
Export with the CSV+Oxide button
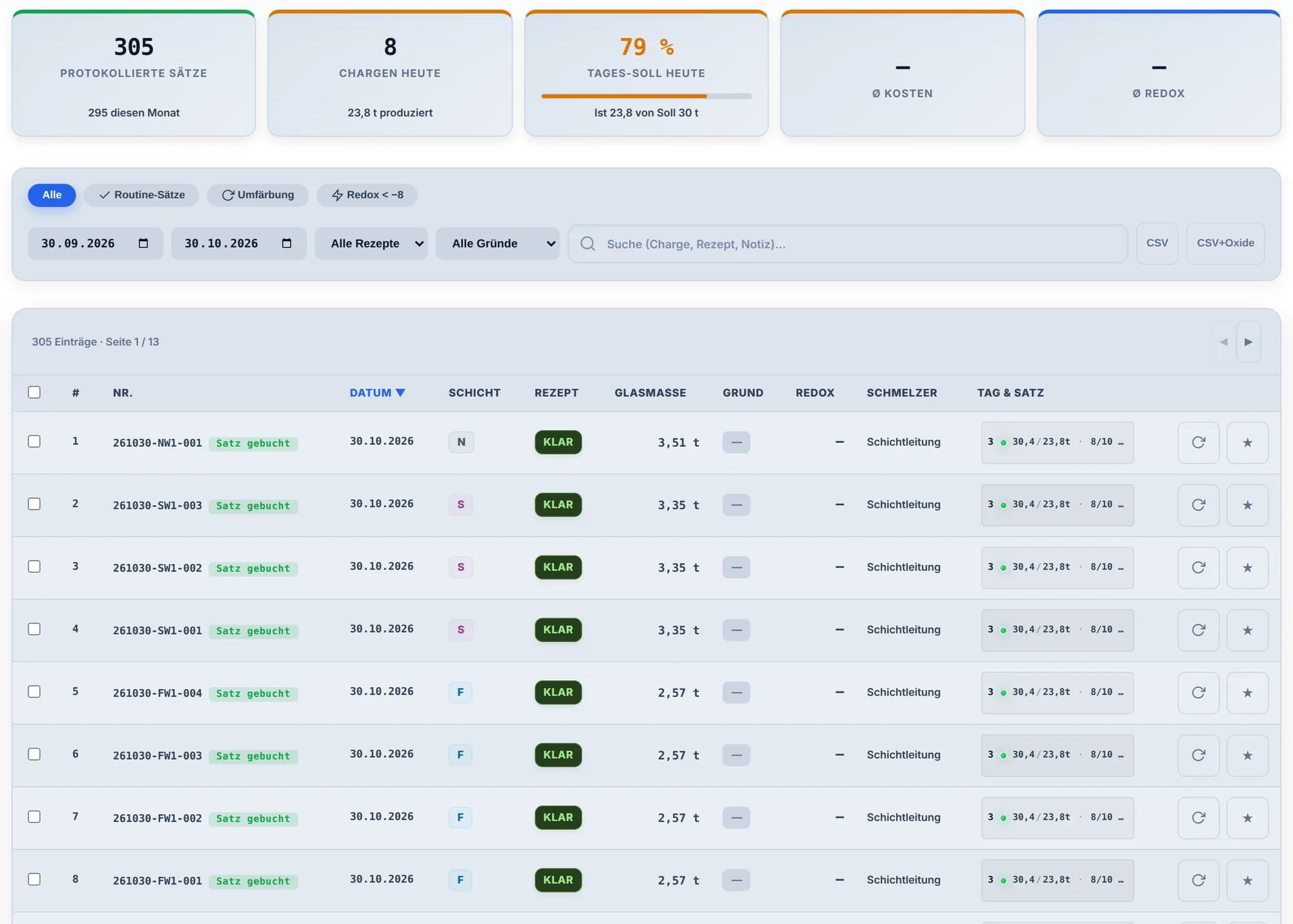(x=1225, y=243)
